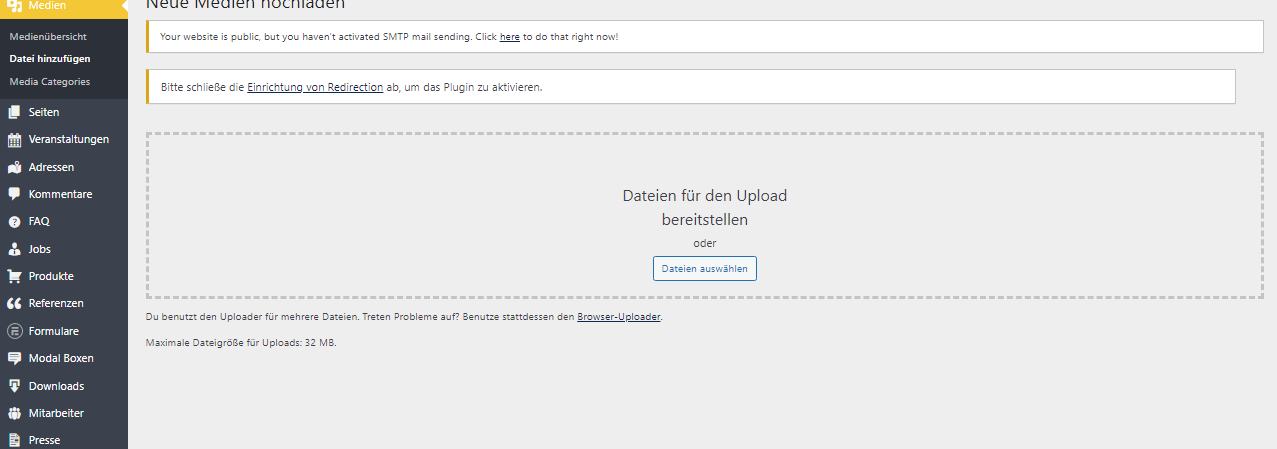Screen dimensions: 1277x449
Task: Open the Einrichtung von Redirection link
Action: (315, 87)
